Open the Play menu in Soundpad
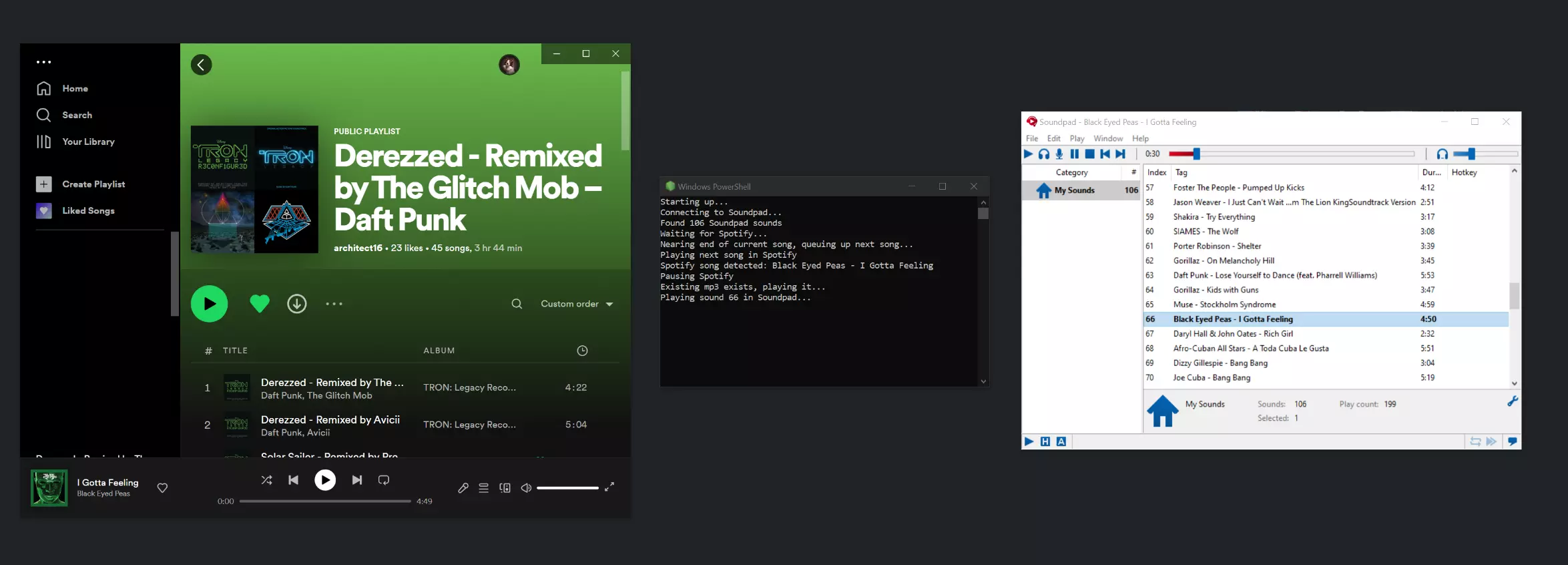Image resolution: width=1568 pixels, height=565 pixels. click(1077, 138)
